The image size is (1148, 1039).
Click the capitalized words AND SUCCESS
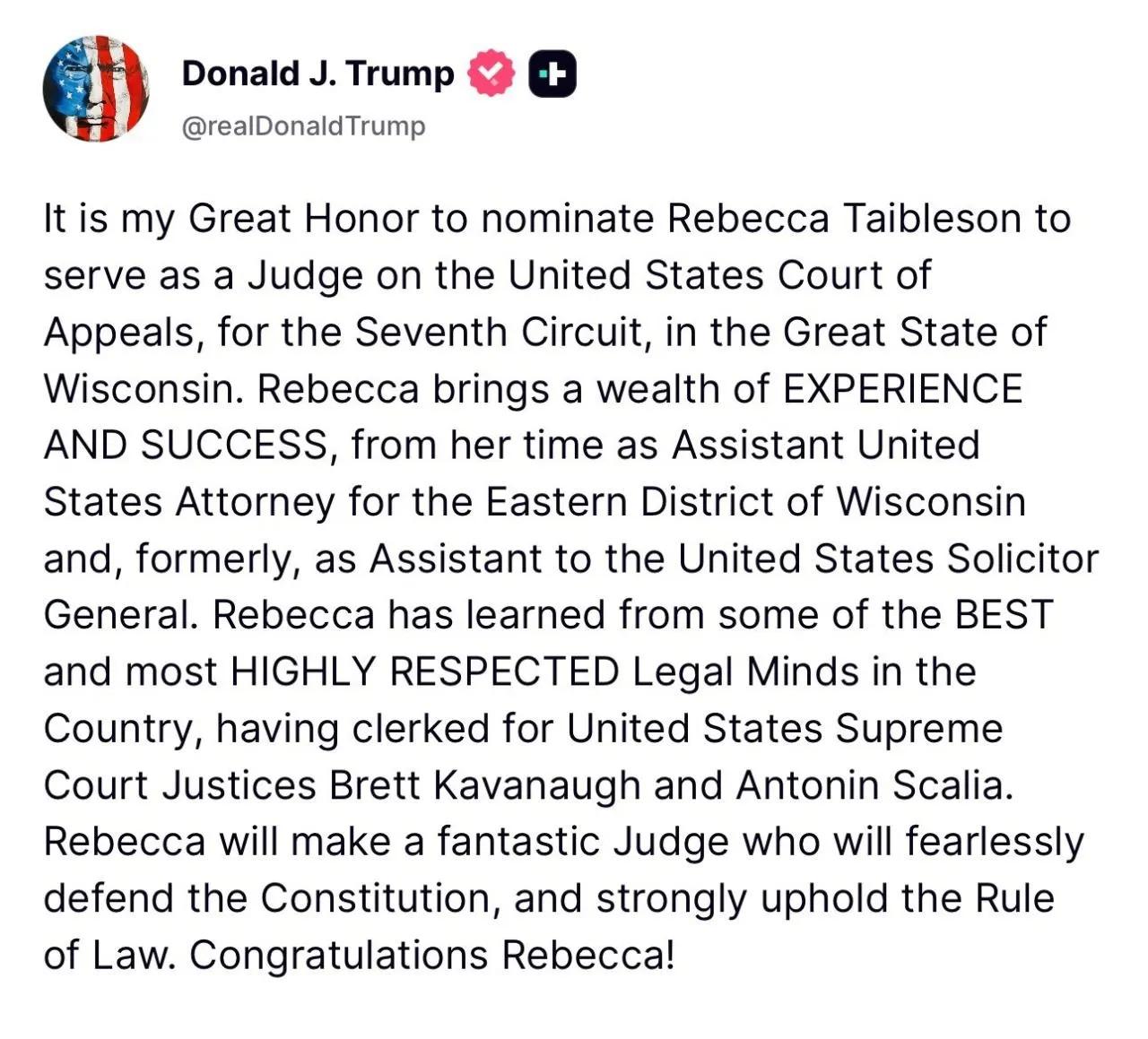[186, 446]
